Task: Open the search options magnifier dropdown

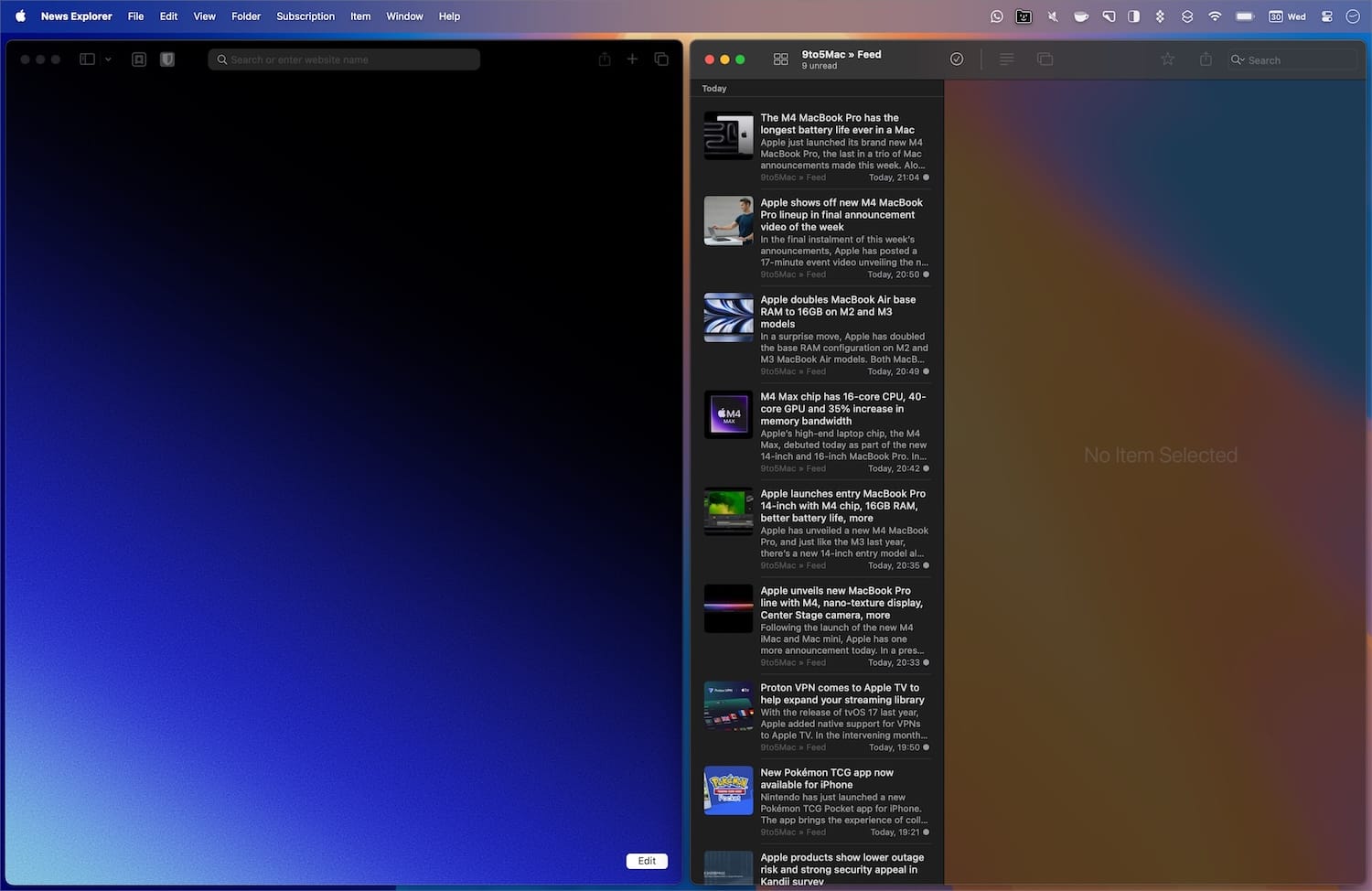Action: tap(1238, 59)
